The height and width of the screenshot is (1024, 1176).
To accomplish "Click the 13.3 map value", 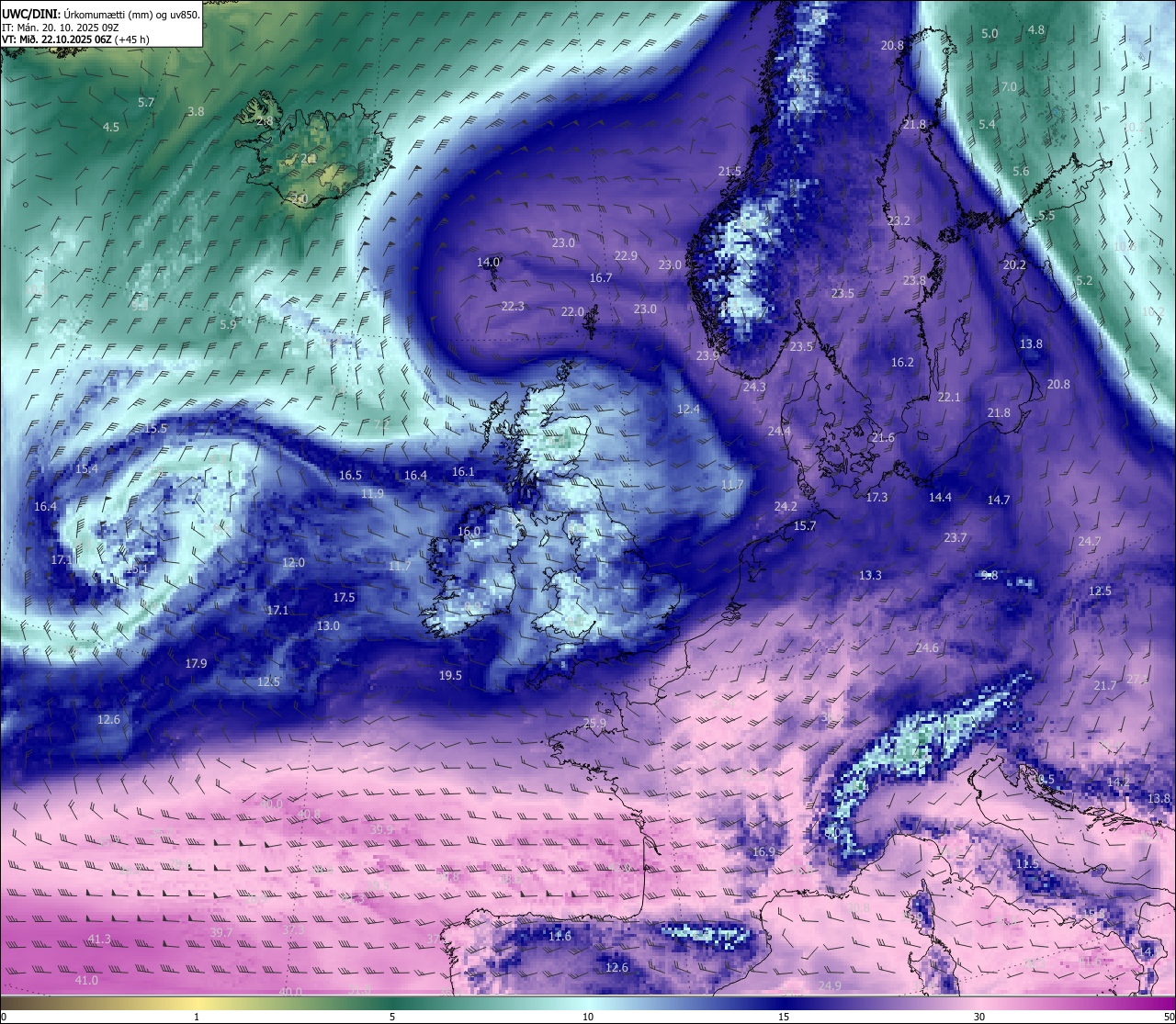I will pos(870,575).
